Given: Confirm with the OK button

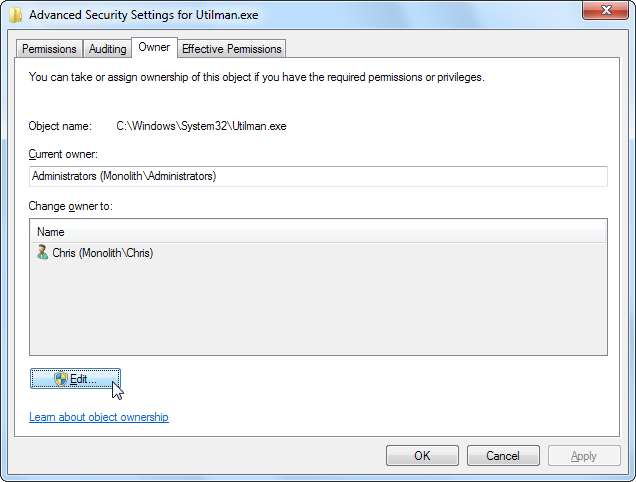Looking at the screenshot, I should click(x=422, y=456).
